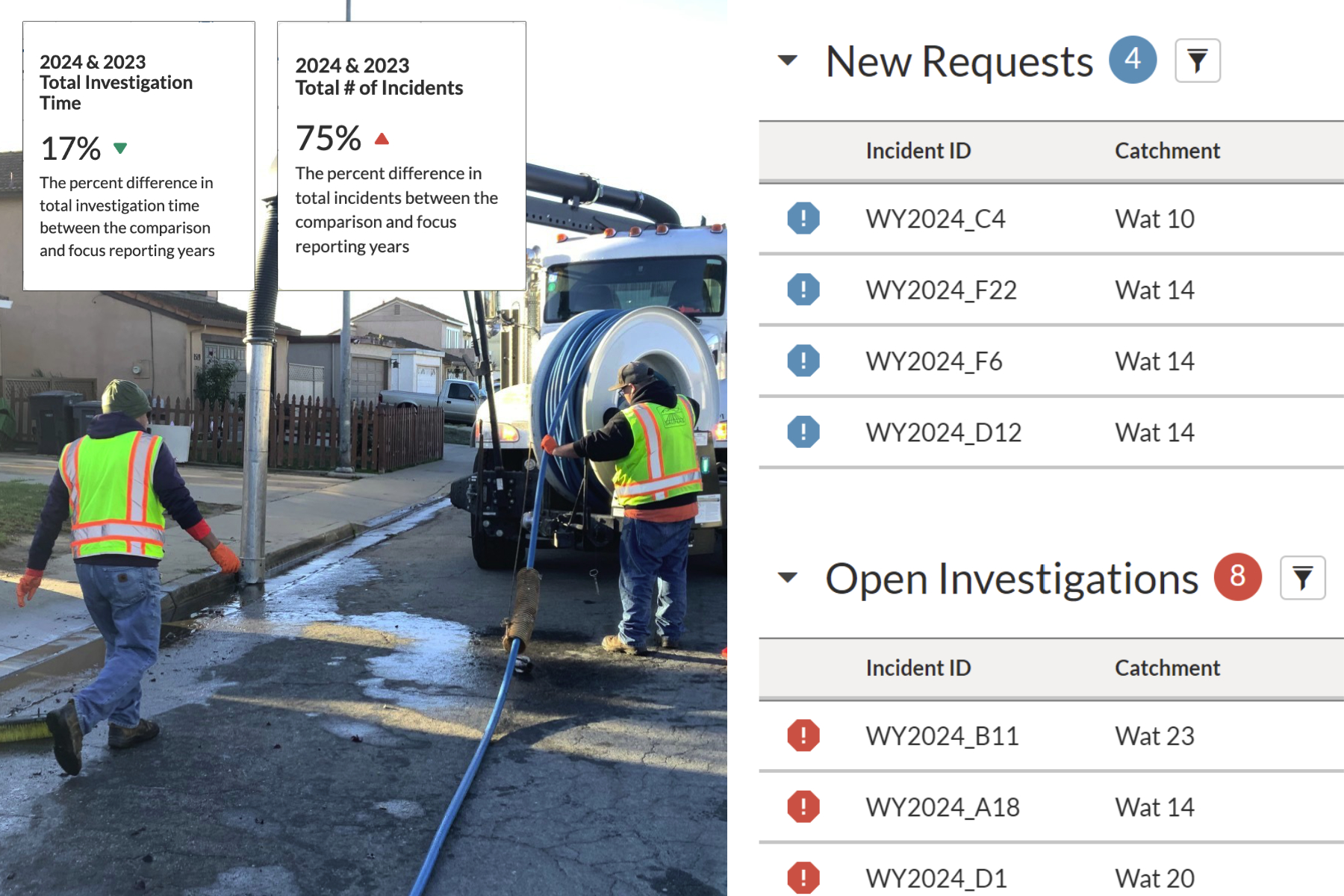Click the investigation time description text
The width and height of the screenshot is (1344, 896).
click(127, 217)
